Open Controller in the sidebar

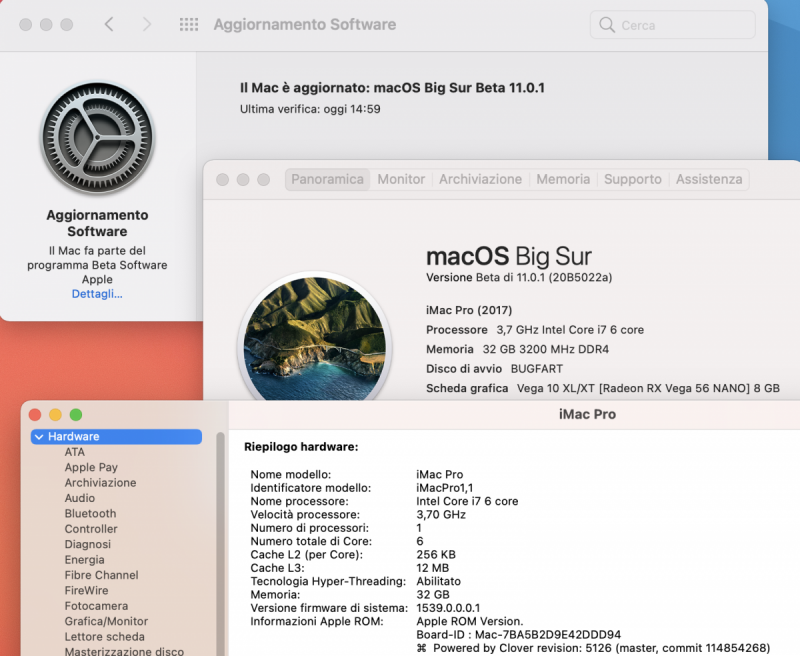pos(91,529)
